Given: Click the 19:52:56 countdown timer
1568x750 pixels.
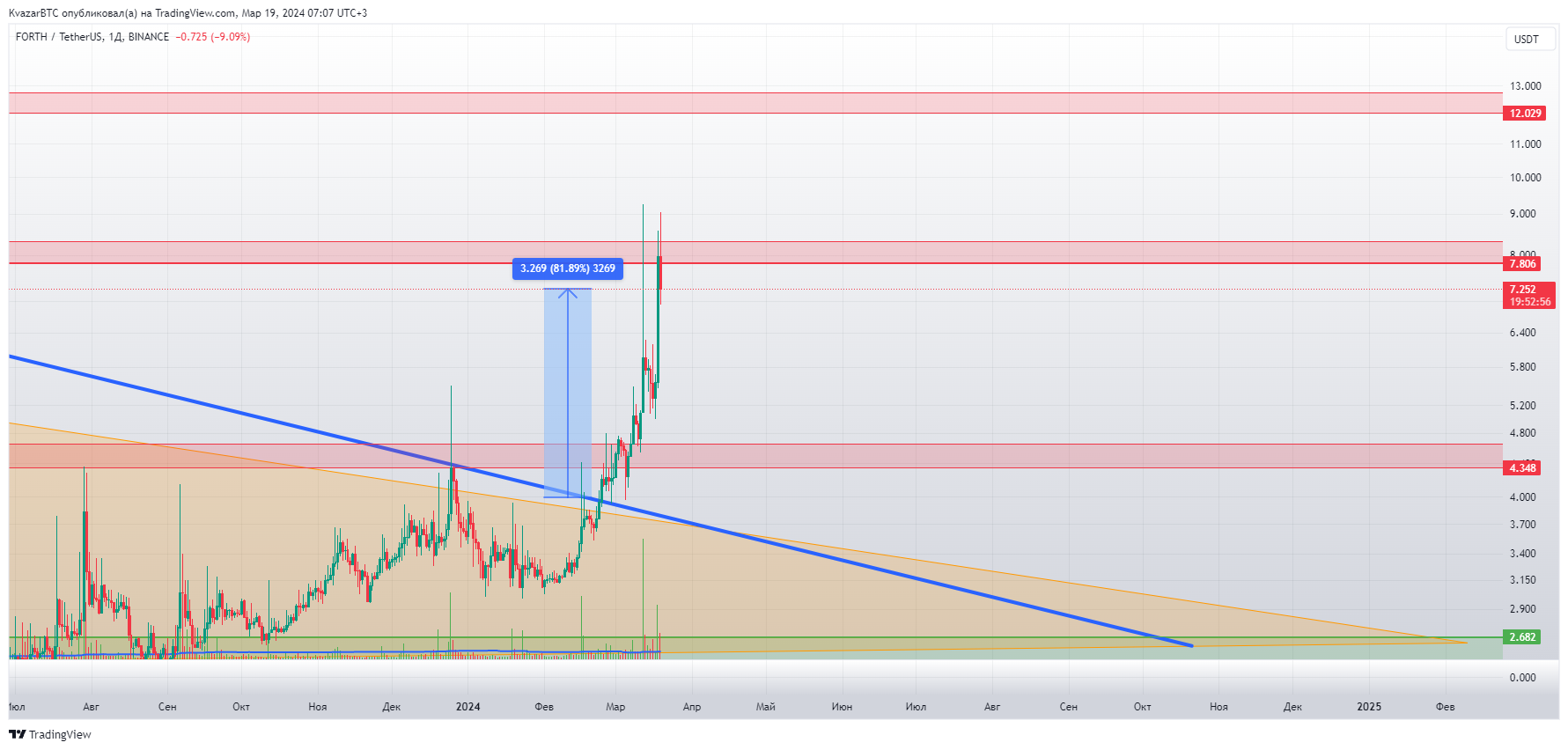Looking at the screenshot, I should [1530, 302].
